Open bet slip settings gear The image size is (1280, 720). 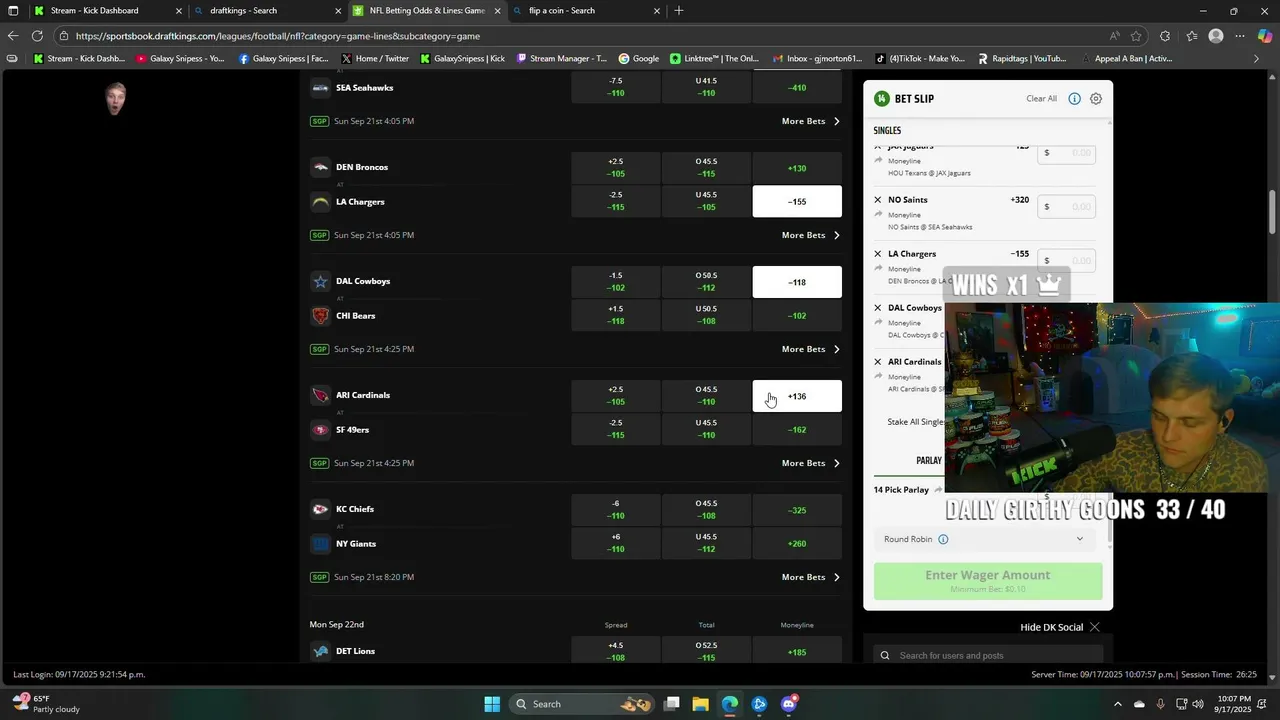[x=1096, y=99]
